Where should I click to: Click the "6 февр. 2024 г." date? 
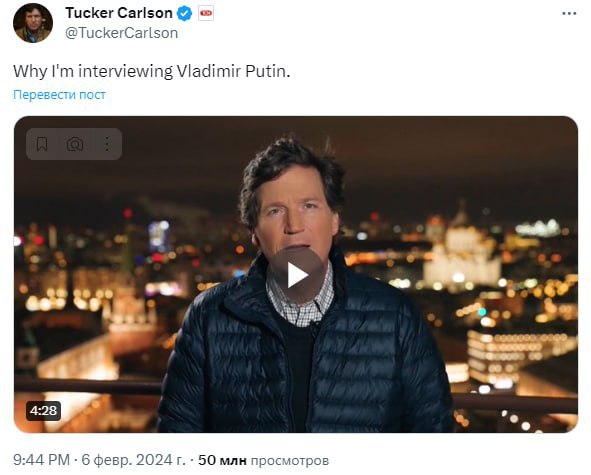click(133, 460)
